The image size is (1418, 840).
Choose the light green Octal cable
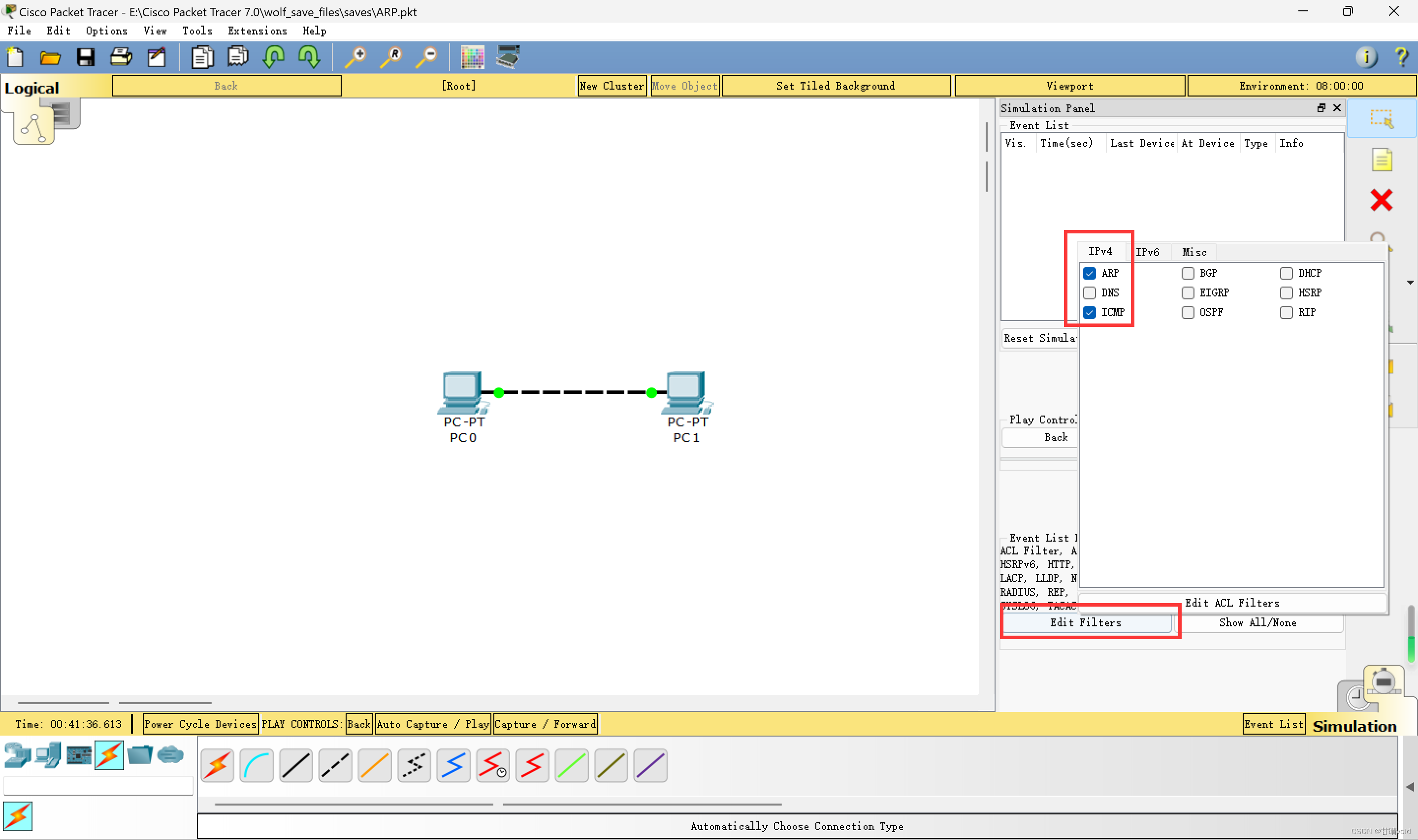click(x=572, y=765)
